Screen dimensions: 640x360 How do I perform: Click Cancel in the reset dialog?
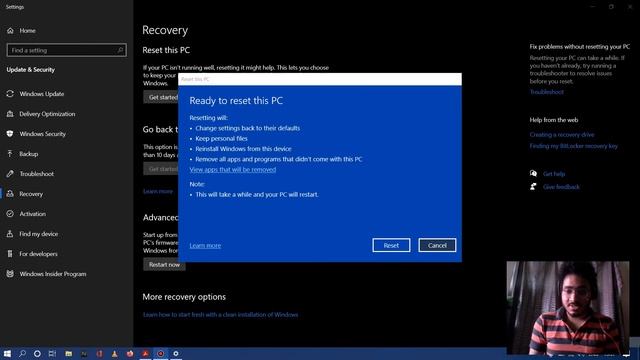pyautogui.click(x=437, y=245)
